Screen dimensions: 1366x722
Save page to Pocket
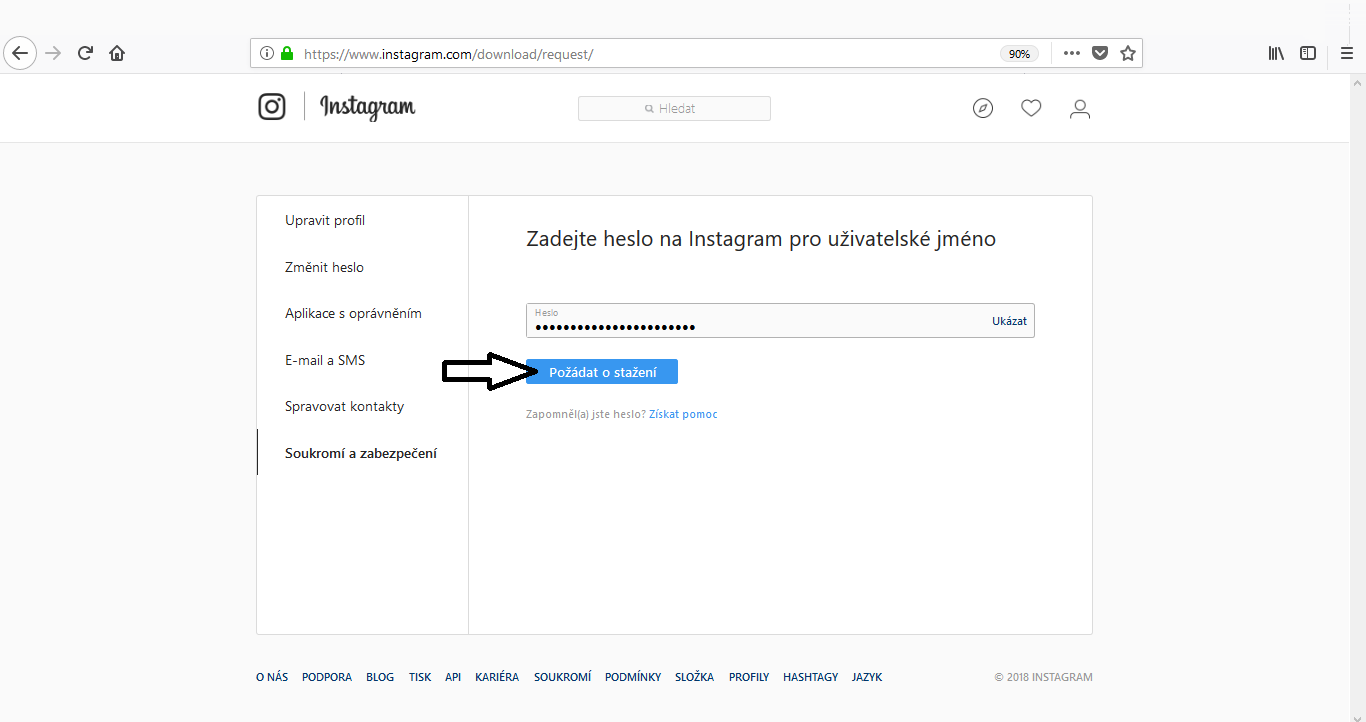(1100, 54)
